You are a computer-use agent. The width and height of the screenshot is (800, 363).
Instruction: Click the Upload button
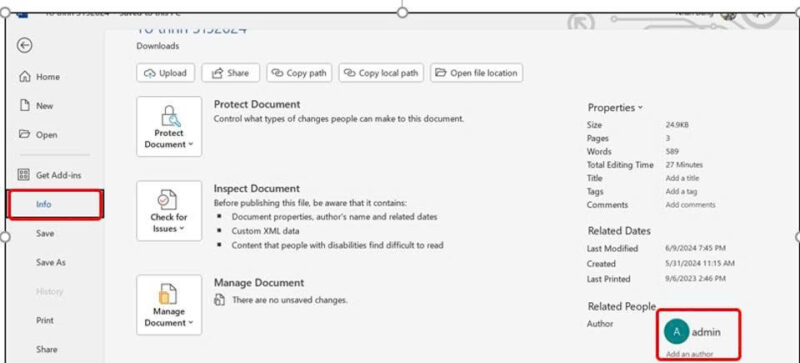coord(165,73)
